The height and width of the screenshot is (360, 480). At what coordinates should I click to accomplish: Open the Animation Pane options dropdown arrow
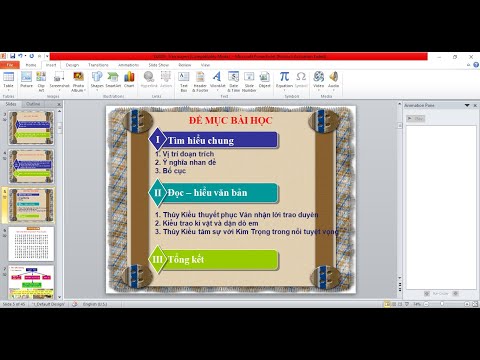(x=467, y=105)
